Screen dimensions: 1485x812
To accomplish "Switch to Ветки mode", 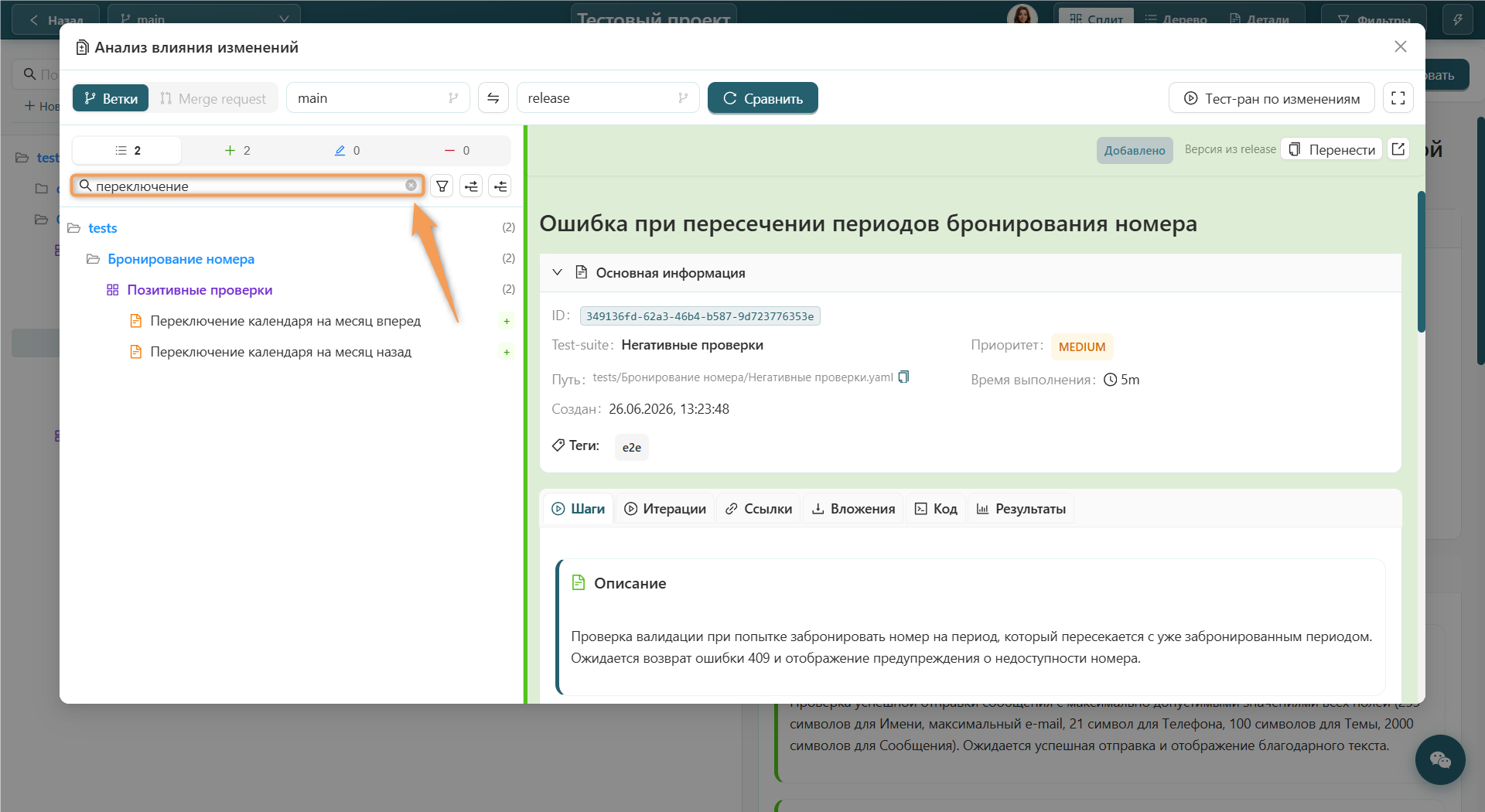I will [111, 98].
